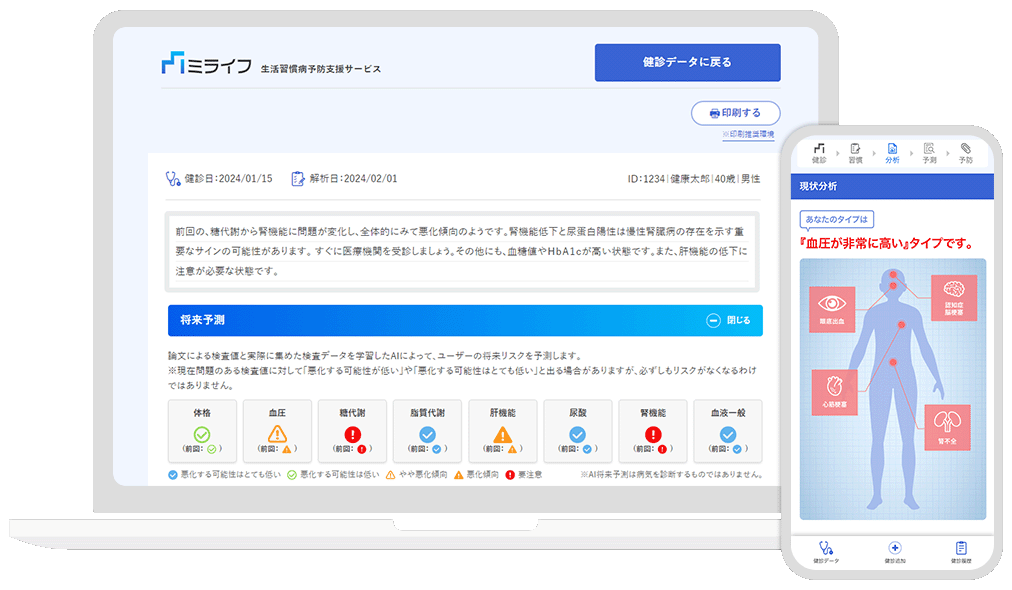Viewport: 1012px width, 590px height.
Task: Select the 予測 step icon
Action: 929,149
